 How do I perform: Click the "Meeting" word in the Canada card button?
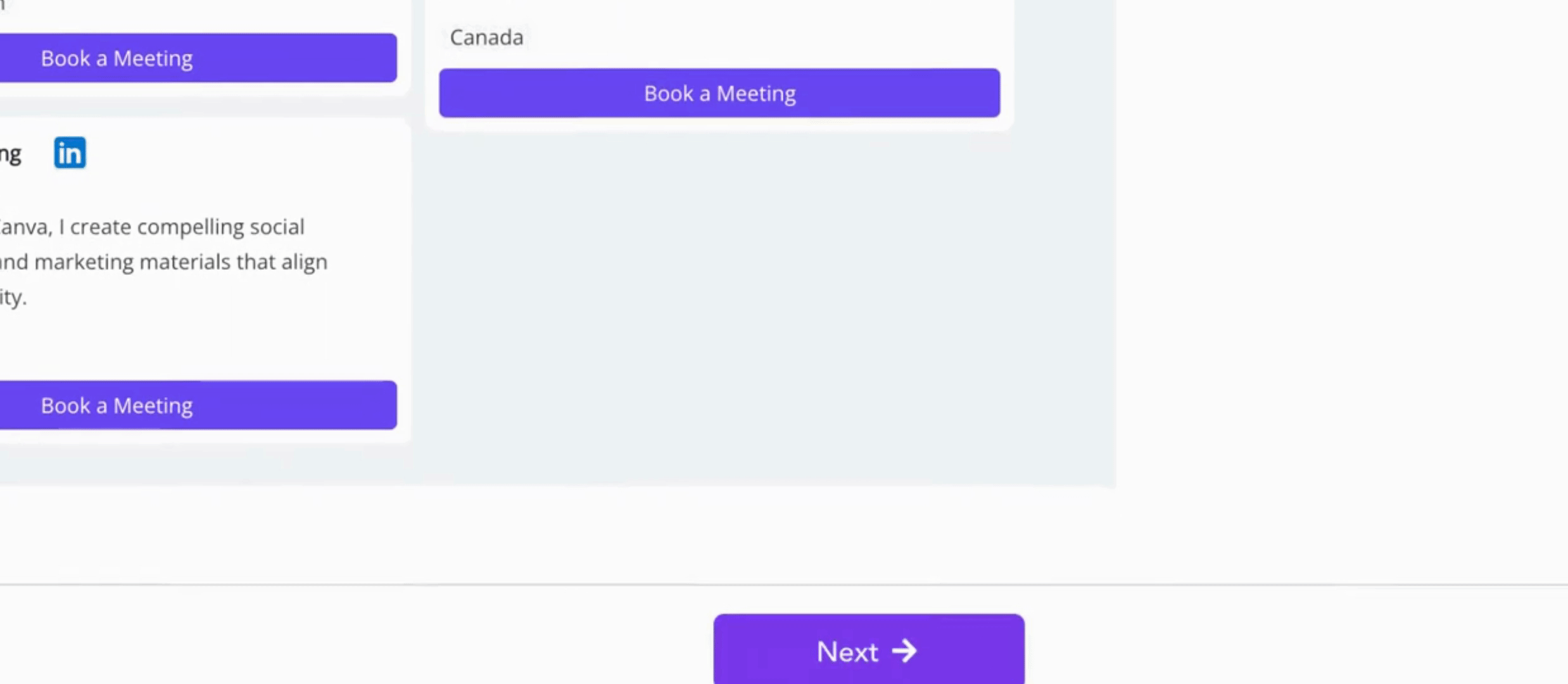pos(756,94)
